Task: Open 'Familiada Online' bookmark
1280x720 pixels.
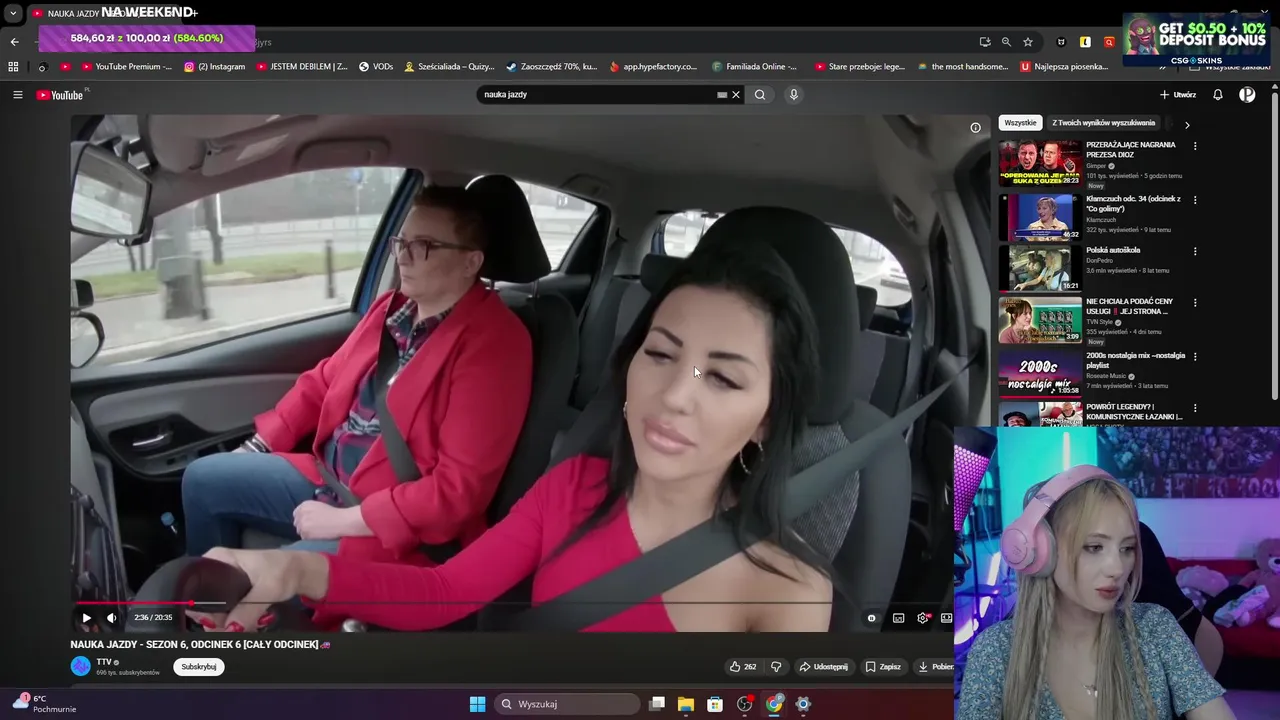Action: click(x=755, y=67)
